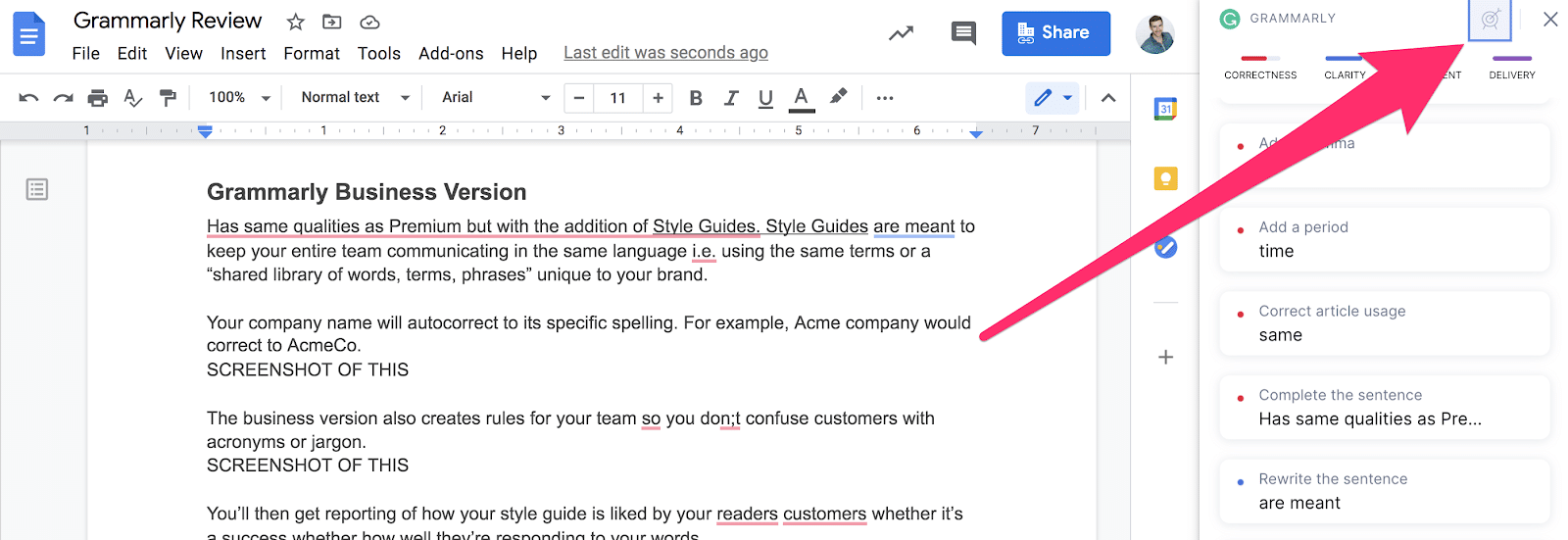Image resolution: width=1568 pixels, height=540 pixels.
Task: Open the highlight color tool
Action: pyautogui.click(x=838, y=97)
